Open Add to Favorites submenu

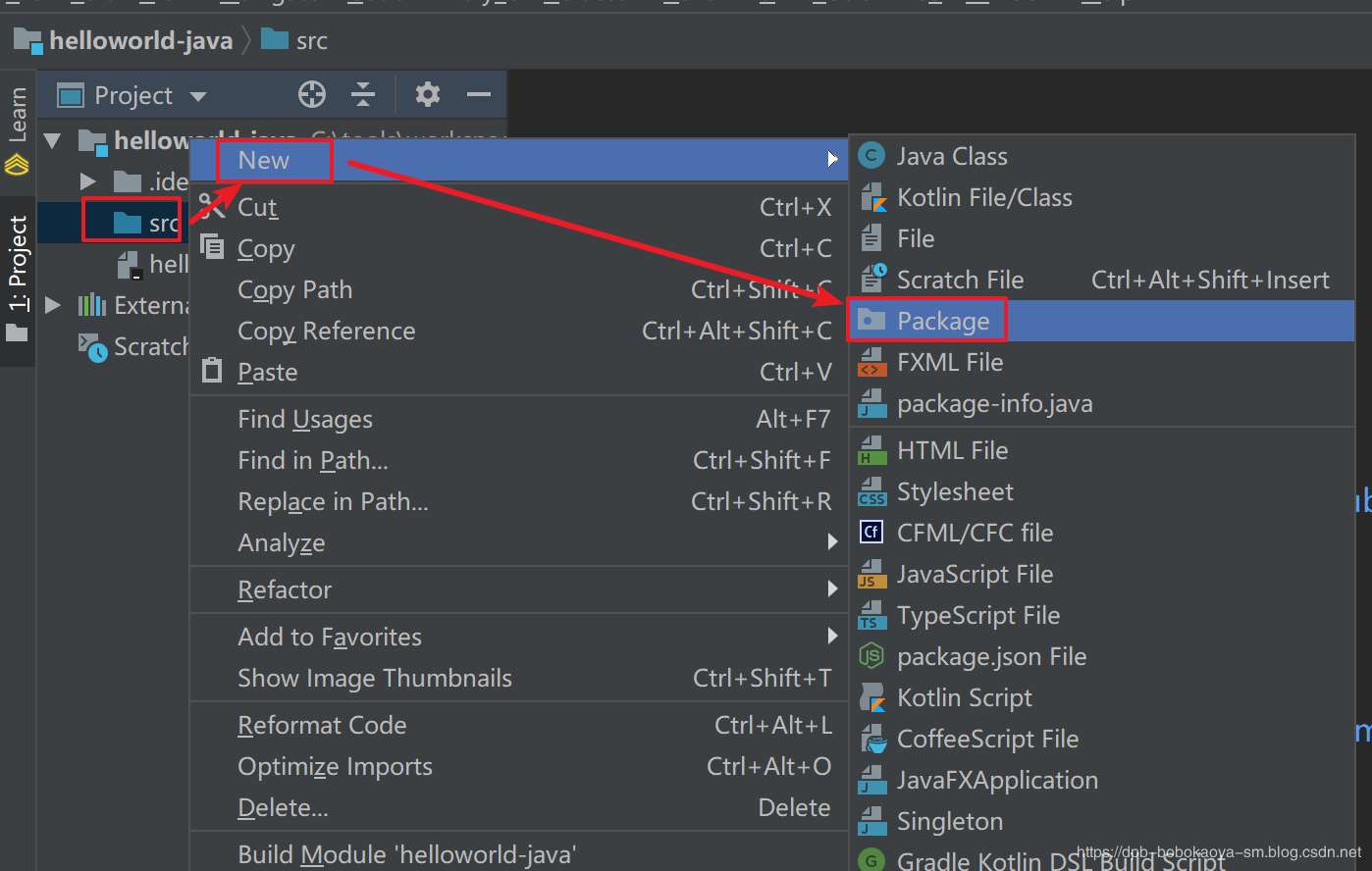pyautogui.click(x=518, y=637)
